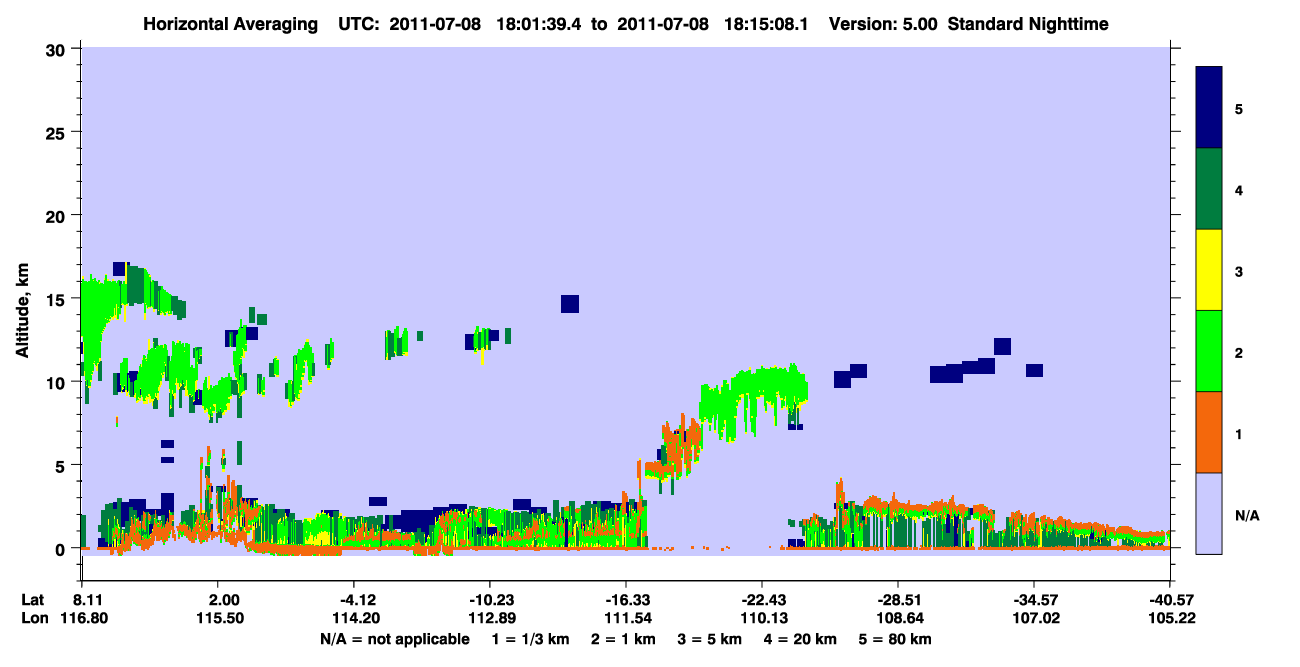Click longitude value 108.64
1300x667 pixels.
click(898, 619)
